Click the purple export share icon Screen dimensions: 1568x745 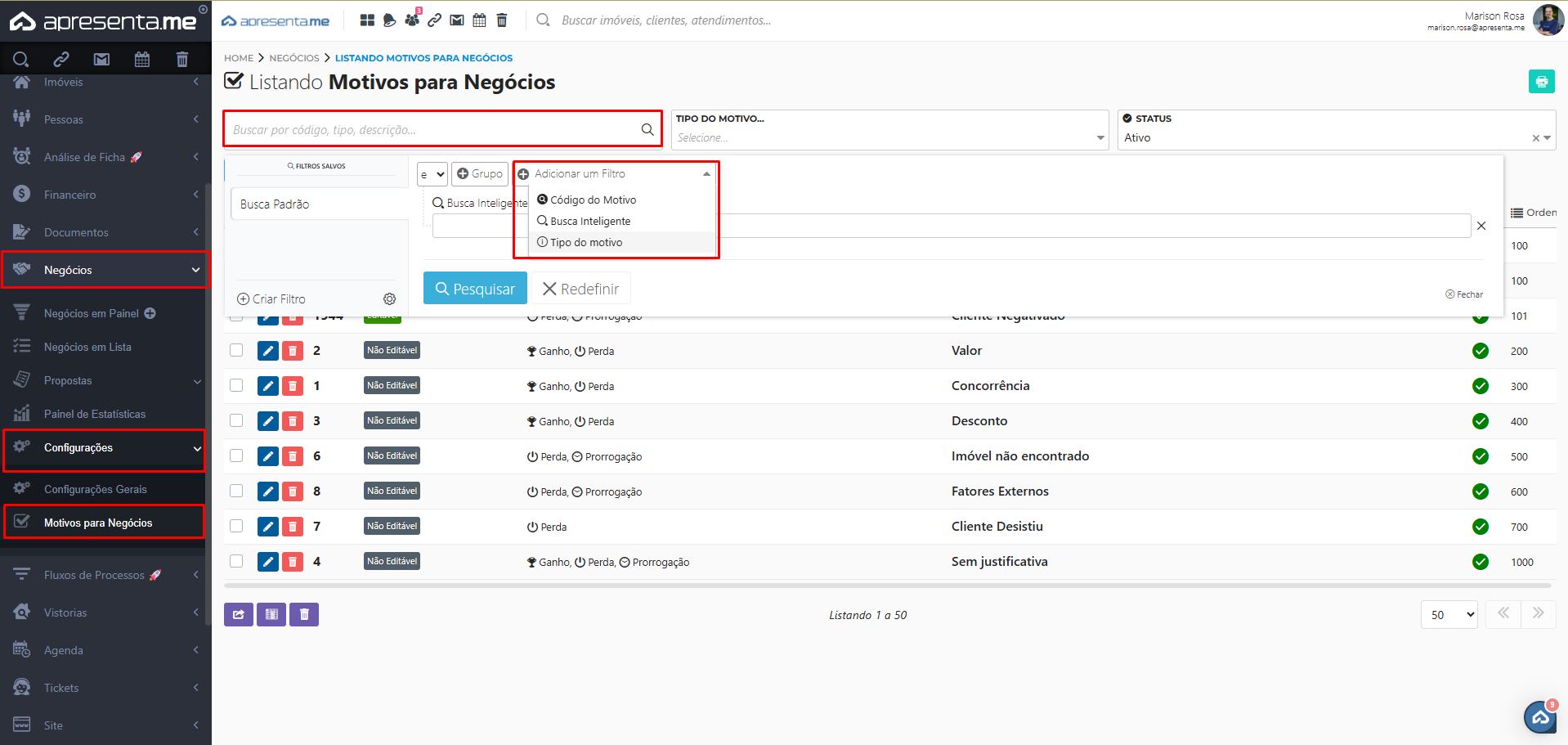coord(238,614)
